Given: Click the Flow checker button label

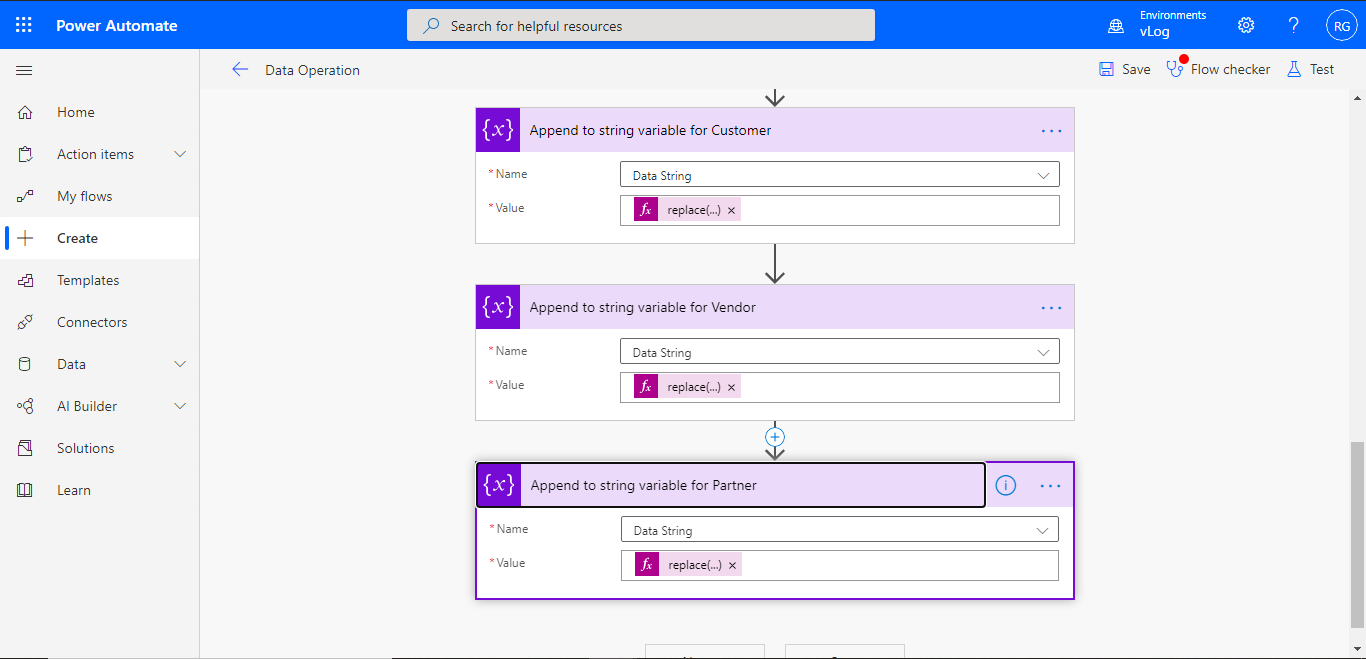Looking at the screenshot, I should [x=1230, y=69].
